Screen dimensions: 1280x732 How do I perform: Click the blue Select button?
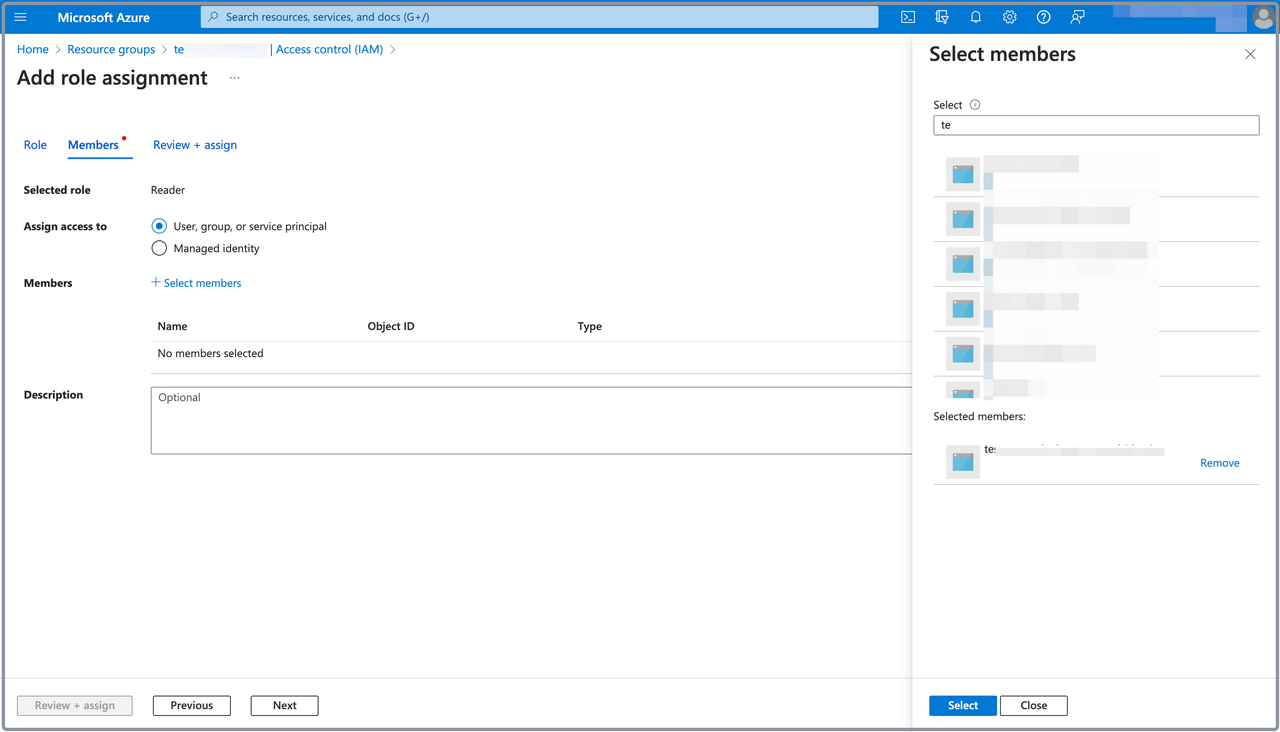[x=962, y=705]
